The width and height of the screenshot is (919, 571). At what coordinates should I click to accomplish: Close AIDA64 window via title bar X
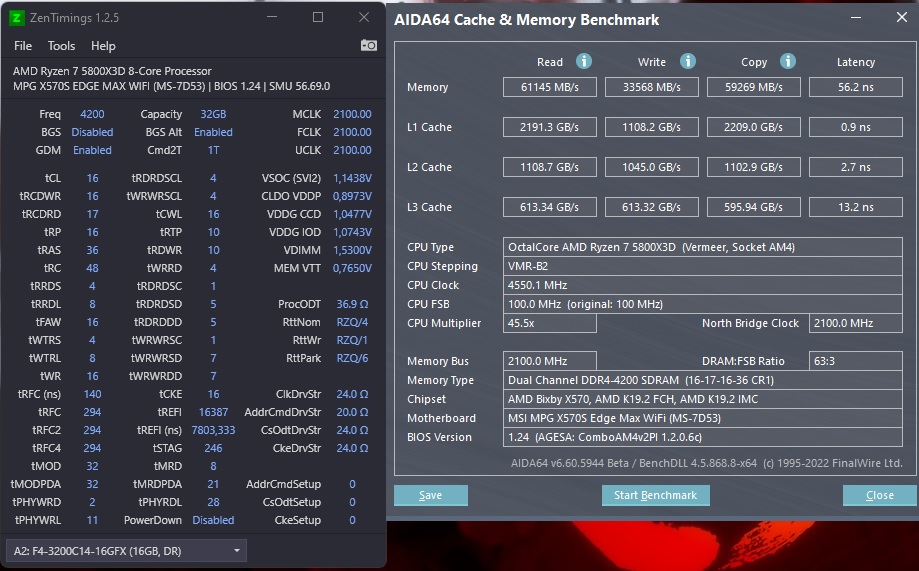pyautogui.click(x=902, y=18)
